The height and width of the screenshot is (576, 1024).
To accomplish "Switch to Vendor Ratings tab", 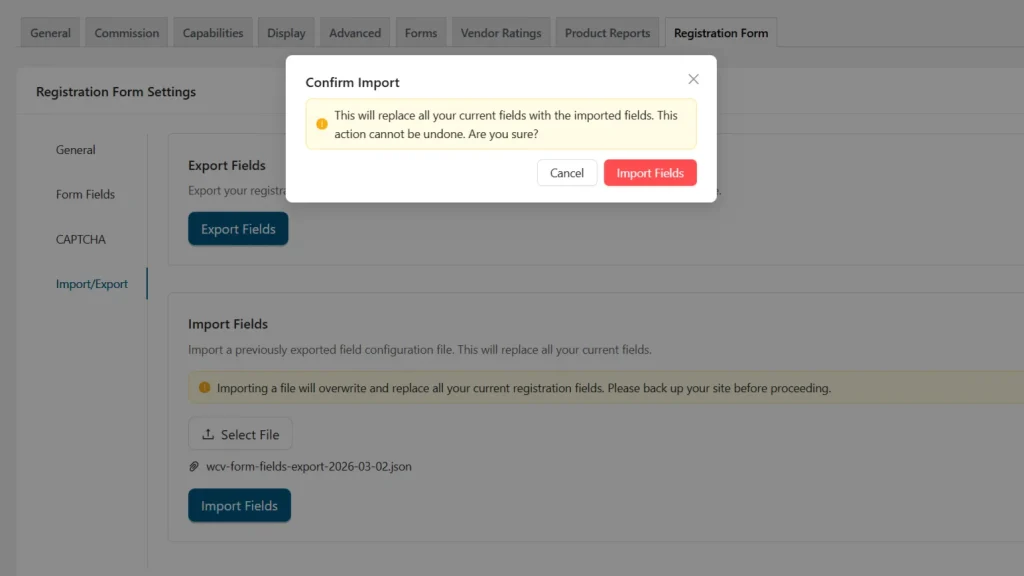I will coord(501,33).
